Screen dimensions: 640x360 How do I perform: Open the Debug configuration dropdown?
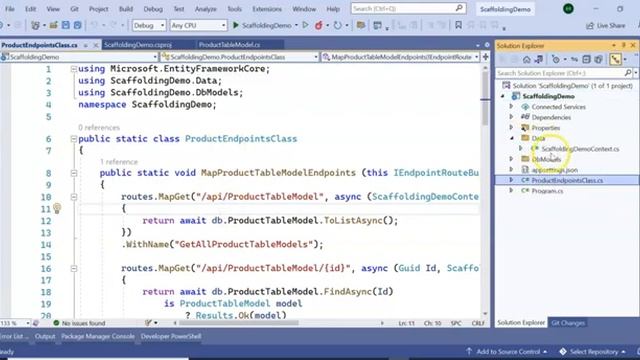[x=149, y=25]
